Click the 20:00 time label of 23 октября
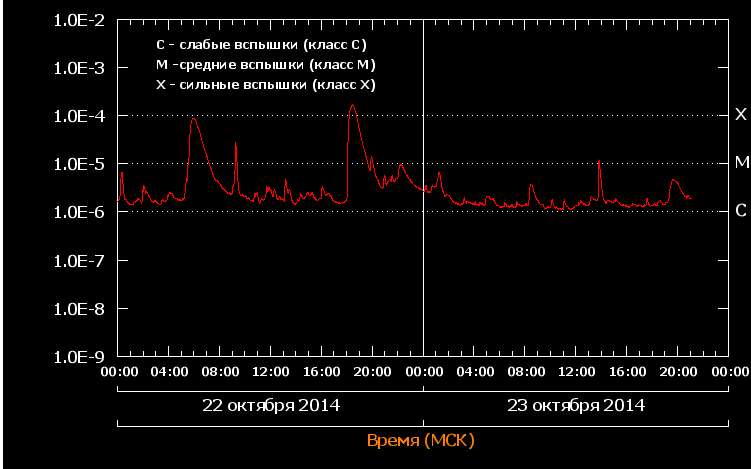This screenshot has height=469, width=751. pos(678,372)
